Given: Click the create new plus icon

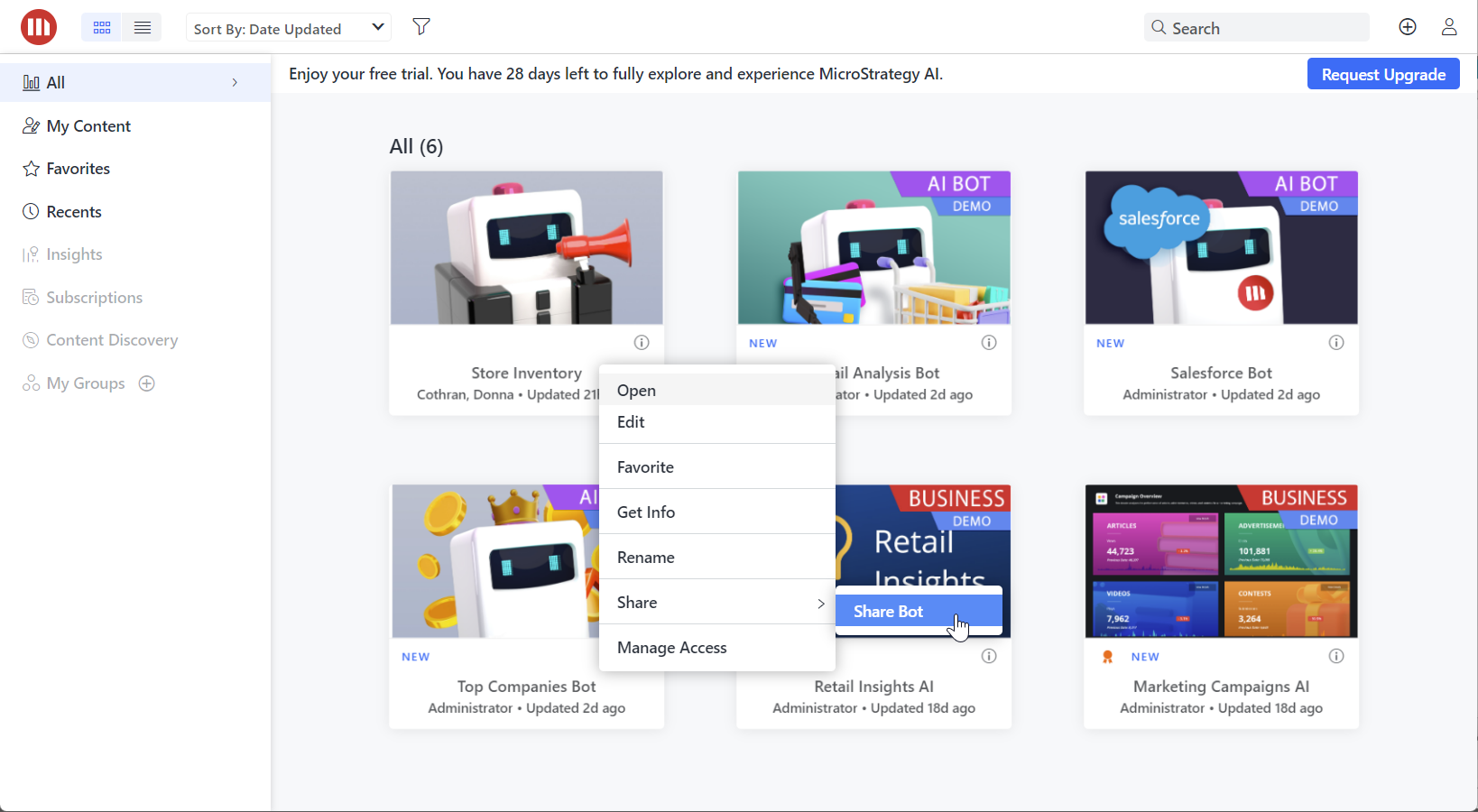Looking at the screenshot, I should (1407, 27).
